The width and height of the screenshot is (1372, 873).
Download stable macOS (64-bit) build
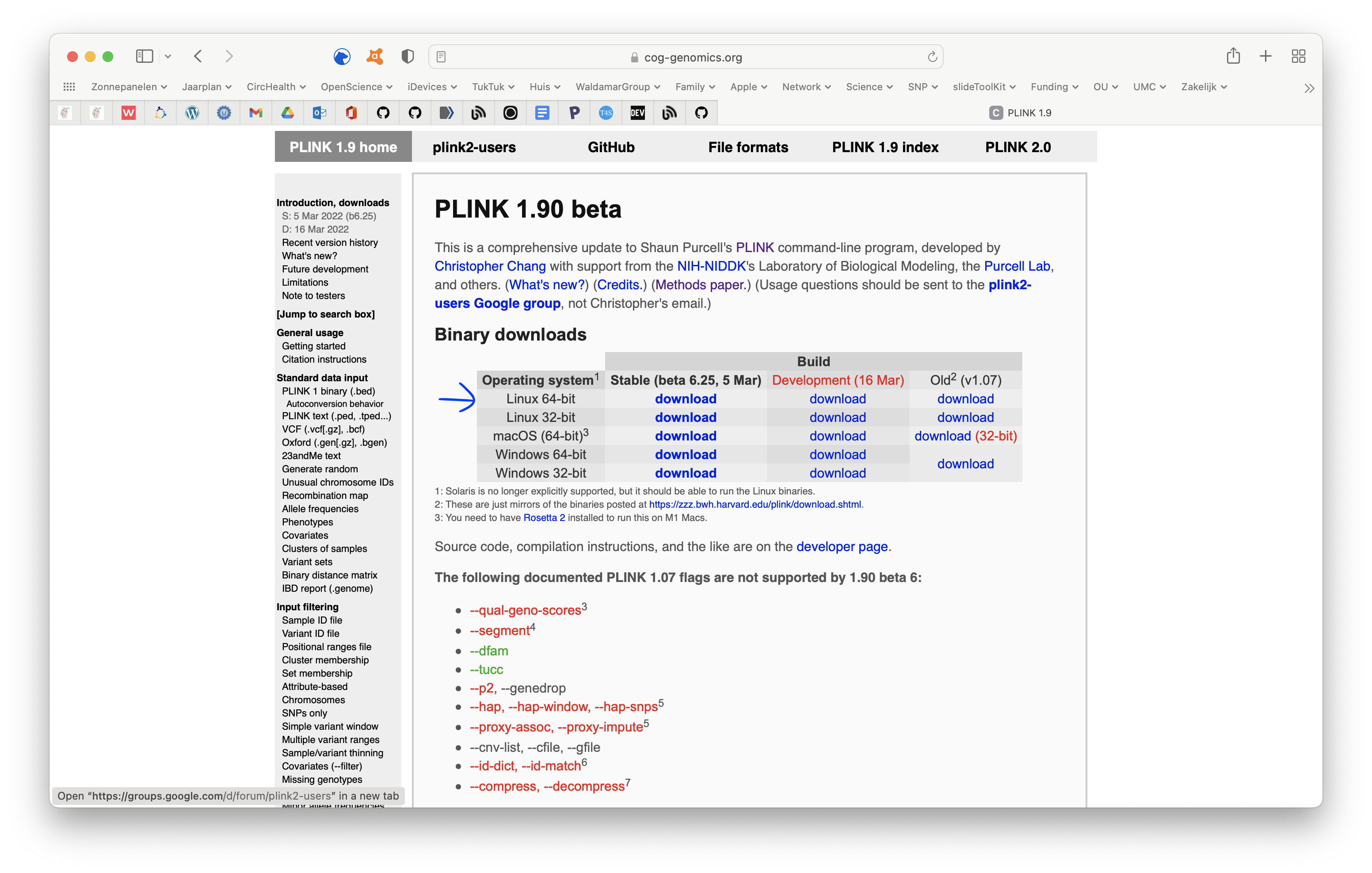(686, 436)
